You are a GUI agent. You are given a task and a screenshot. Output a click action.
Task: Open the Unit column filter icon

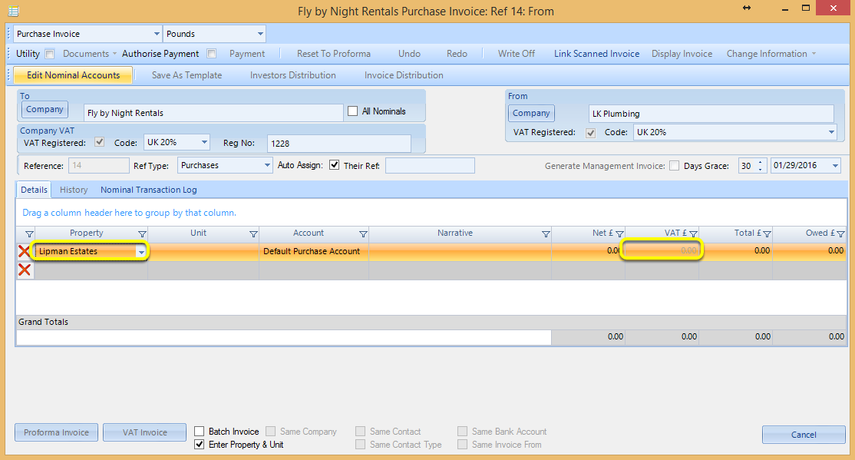253,234
